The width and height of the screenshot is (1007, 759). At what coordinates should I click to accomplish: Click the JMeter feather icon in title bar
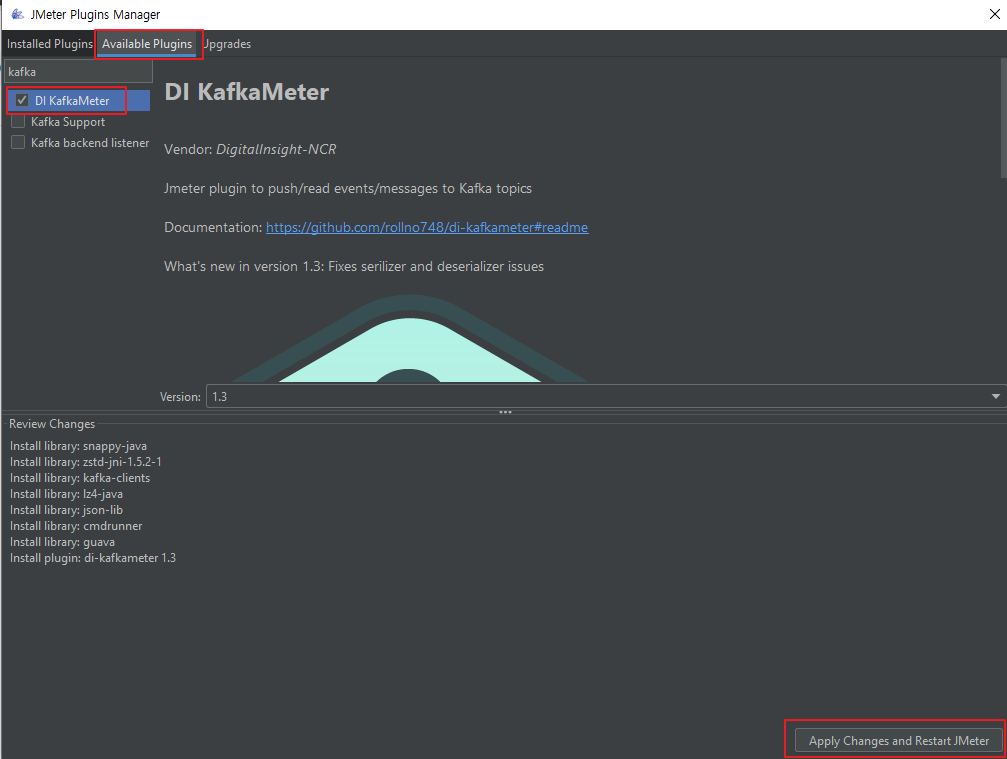(17, 14)
